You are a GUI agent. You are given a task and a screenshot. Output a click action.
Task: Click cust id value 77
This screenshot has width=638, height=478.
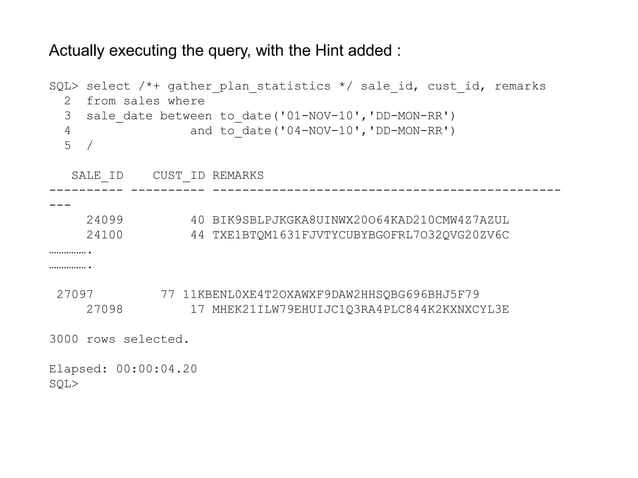pos(168,294)
